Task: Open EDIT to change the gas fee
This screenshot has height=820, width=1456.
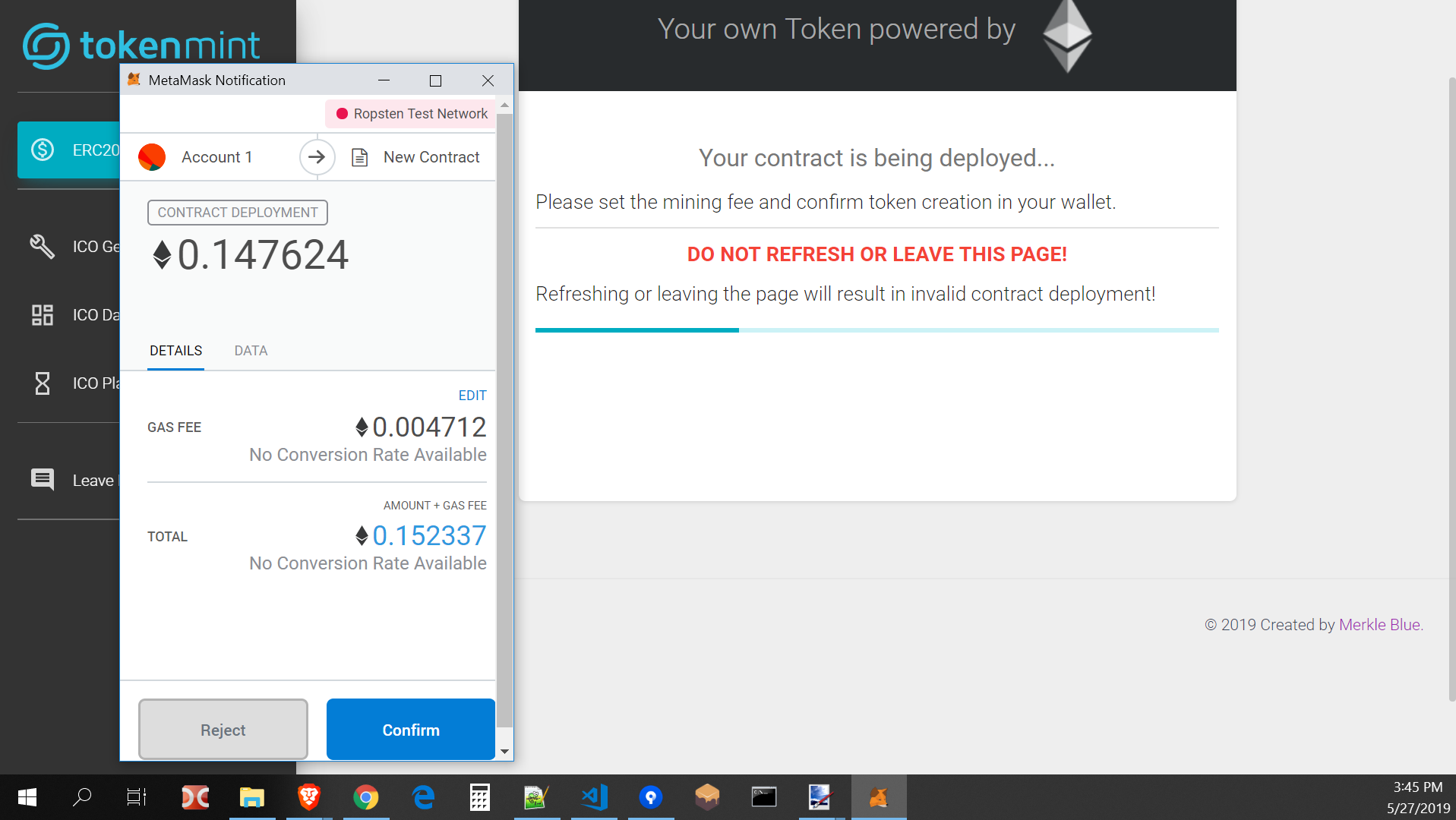Action: [472, 395]
